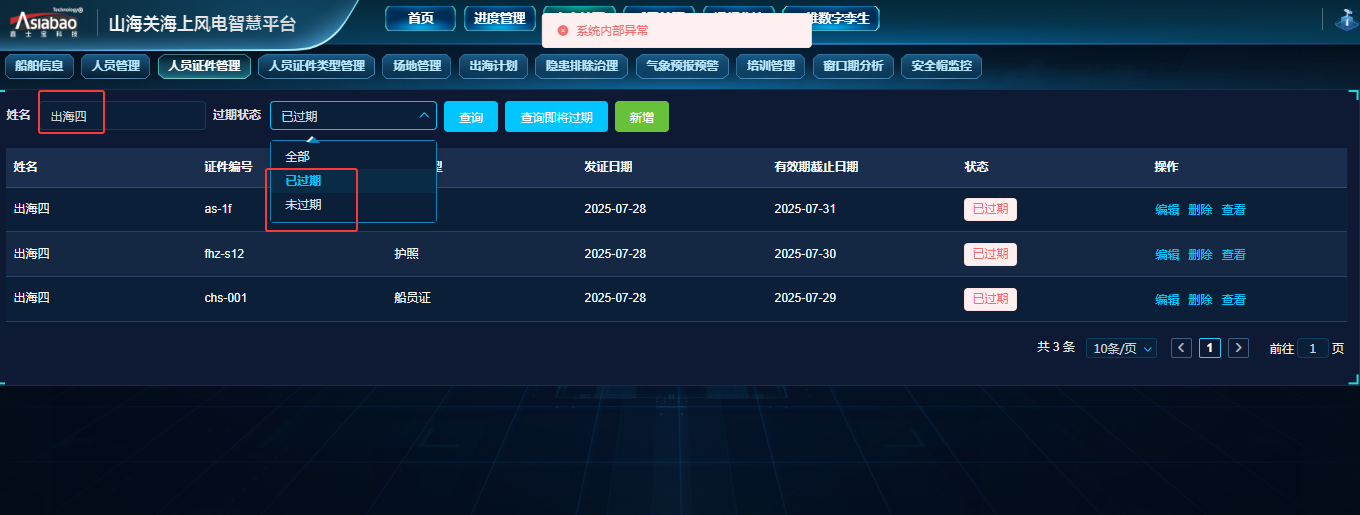Viewport: 1360px width, 515px height.
Task: Click the green 新增 button
Action: (x=641, y=117)
